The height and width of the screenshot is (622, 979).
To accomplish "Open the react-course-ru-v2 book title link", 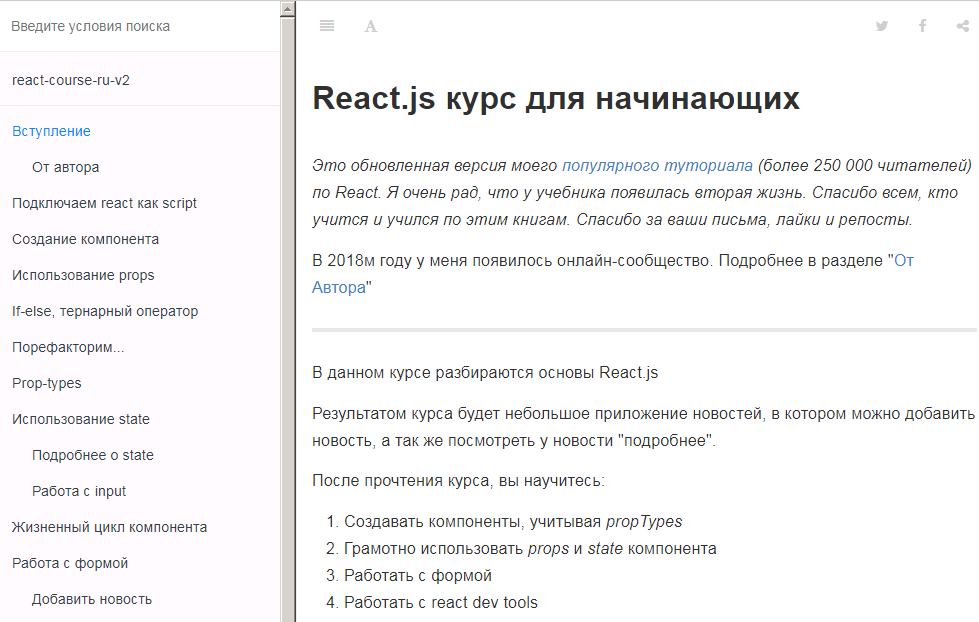I will point(71,80).
